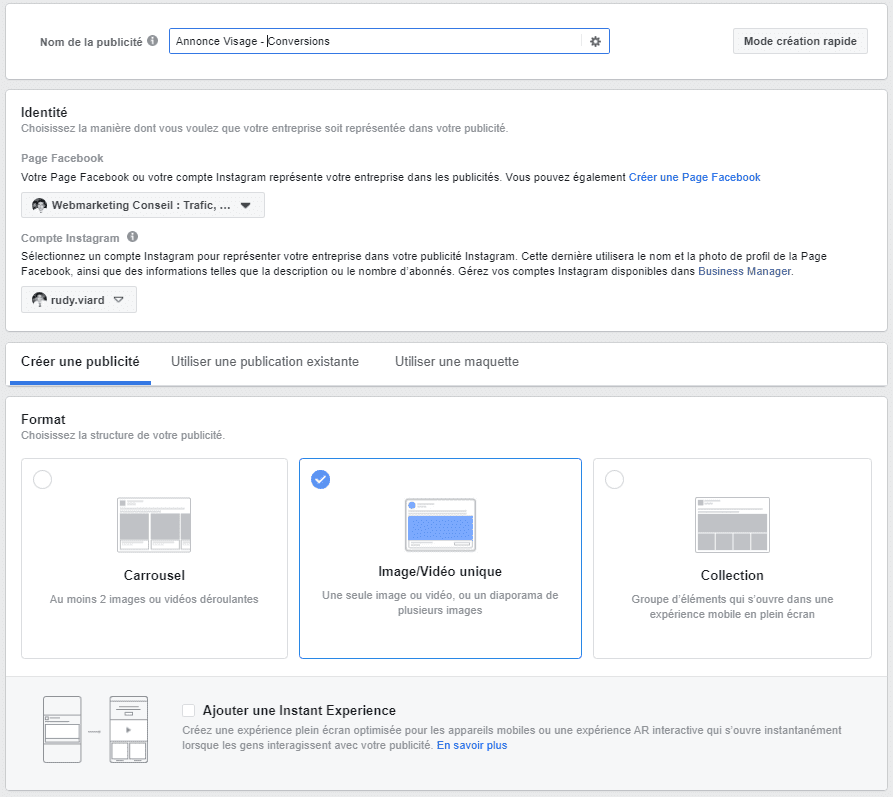This screenshot has height=797, width=893.
Task: Click into the ad name text field
Action: [375, 41]
